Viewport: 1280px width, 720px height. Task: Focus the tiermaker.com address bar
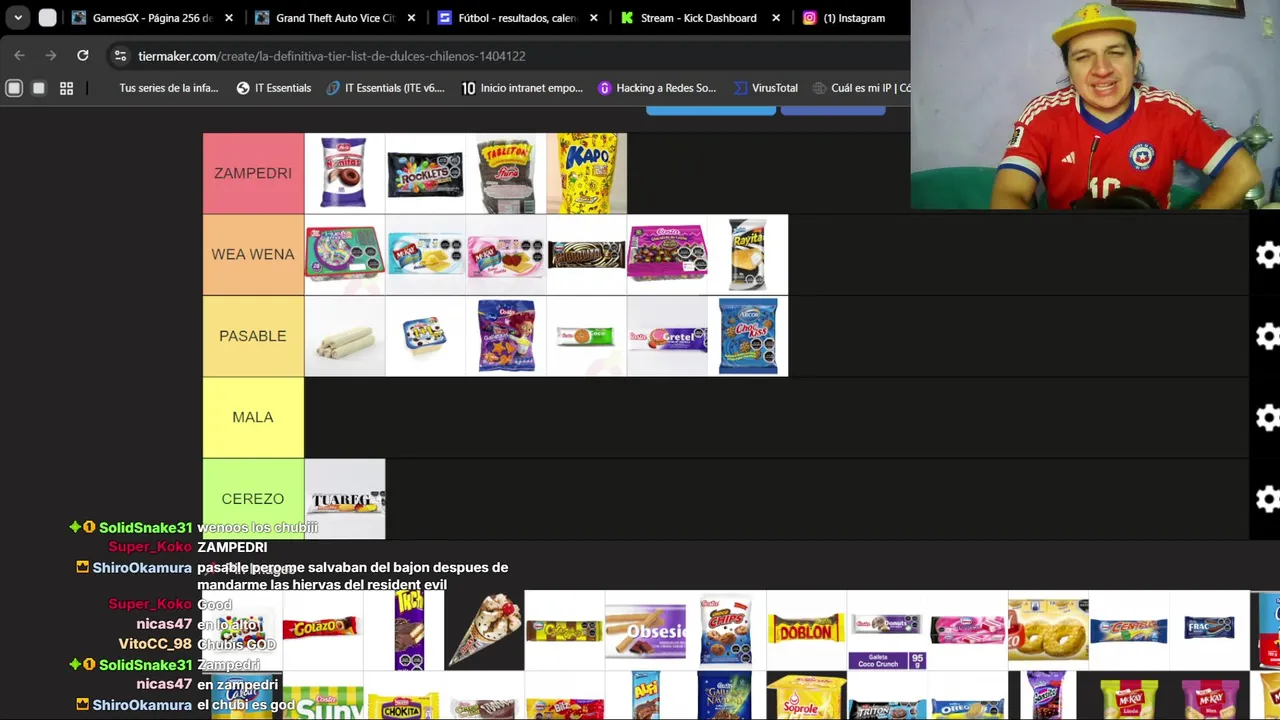[510, 56]
